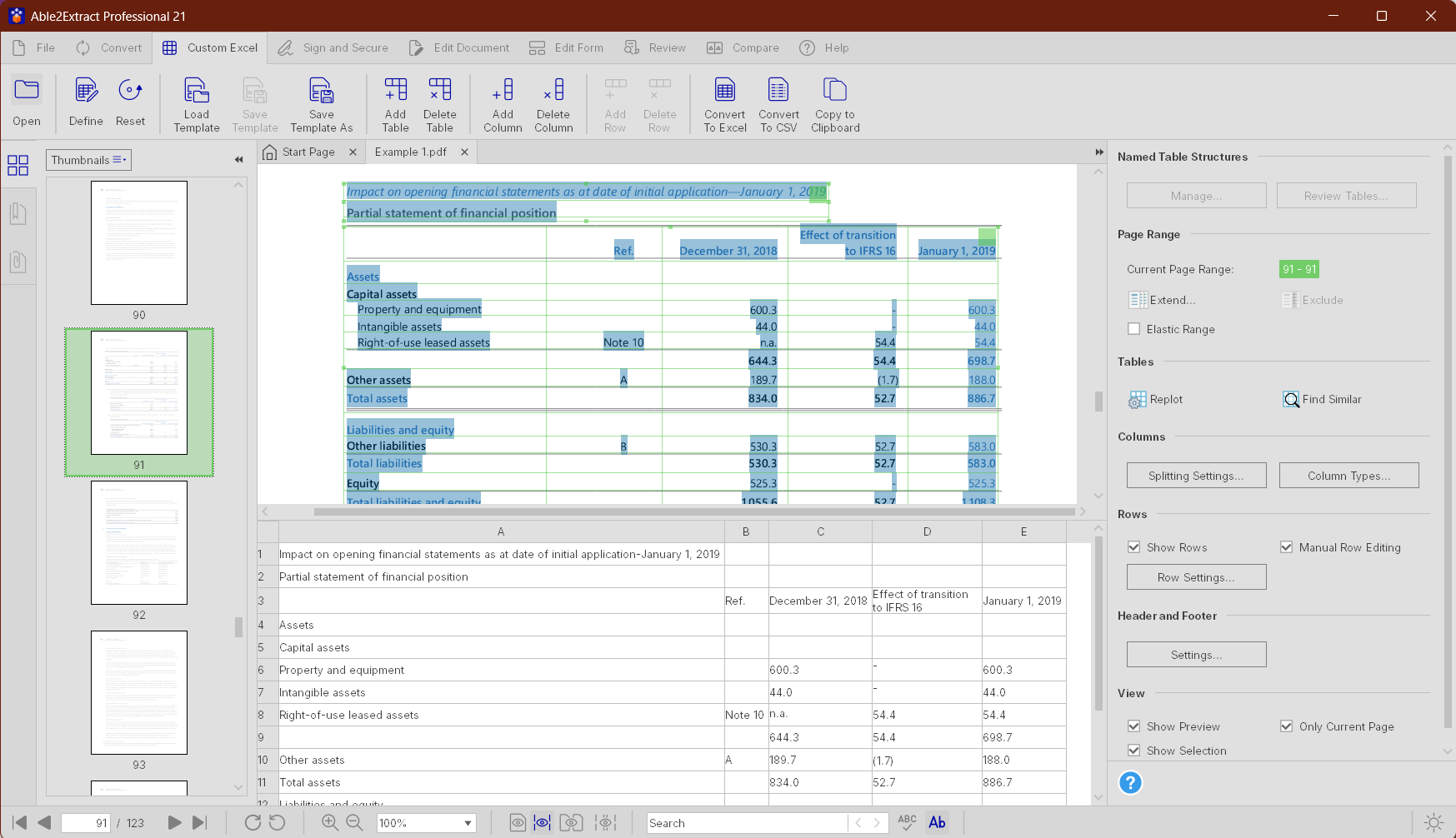Image resolution: width=1456 pixels, height=838 pixels.
Task: Click the Find Similar icon
Action: click(1290, 400)
